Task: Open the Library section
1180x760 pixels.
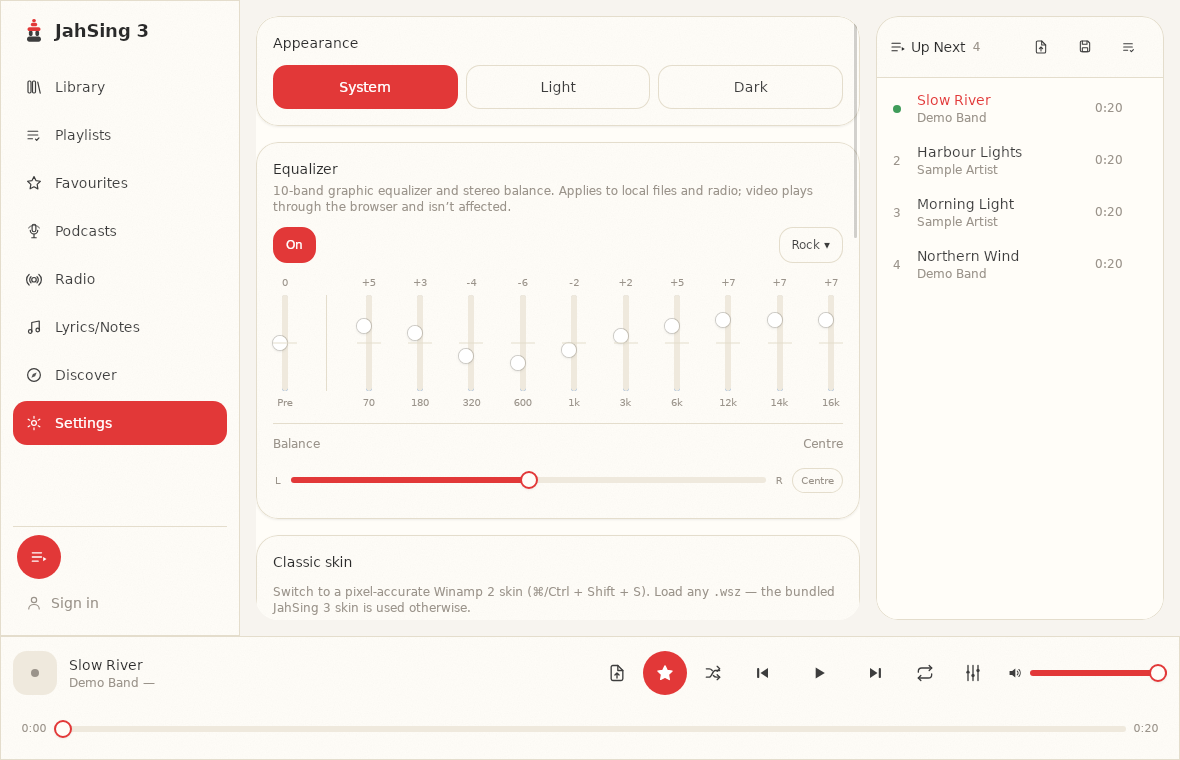Action: click(120, 87)
